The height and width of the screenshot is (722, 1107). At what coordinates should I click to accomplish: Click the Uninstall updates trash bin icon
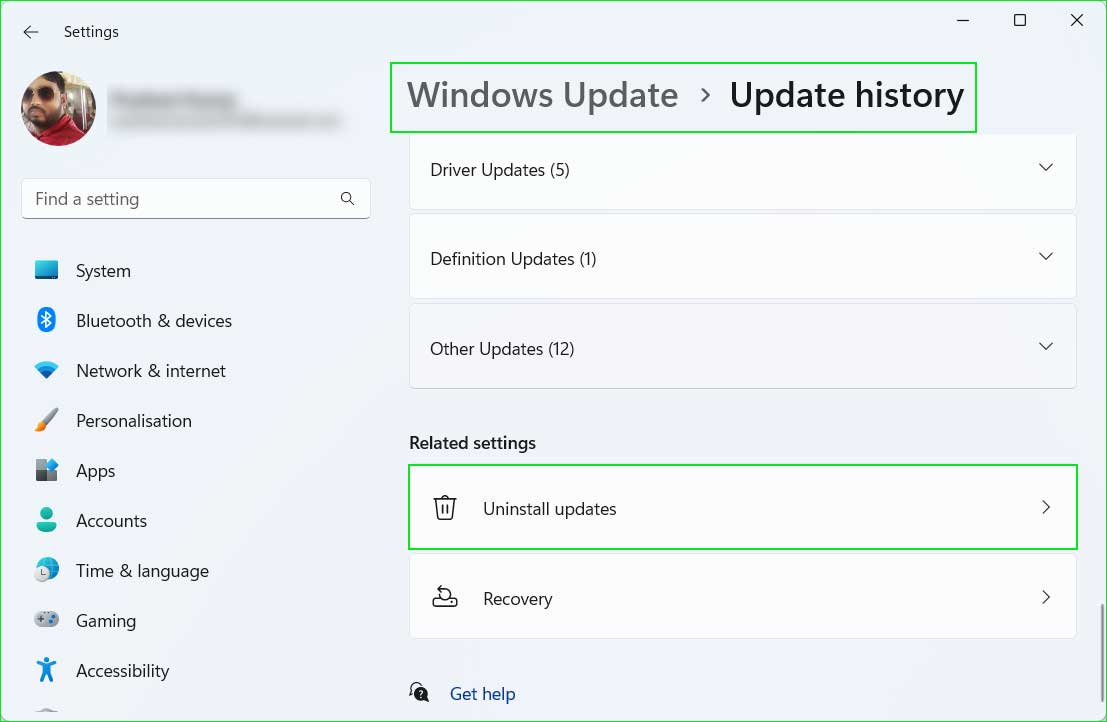pos(445,507)
